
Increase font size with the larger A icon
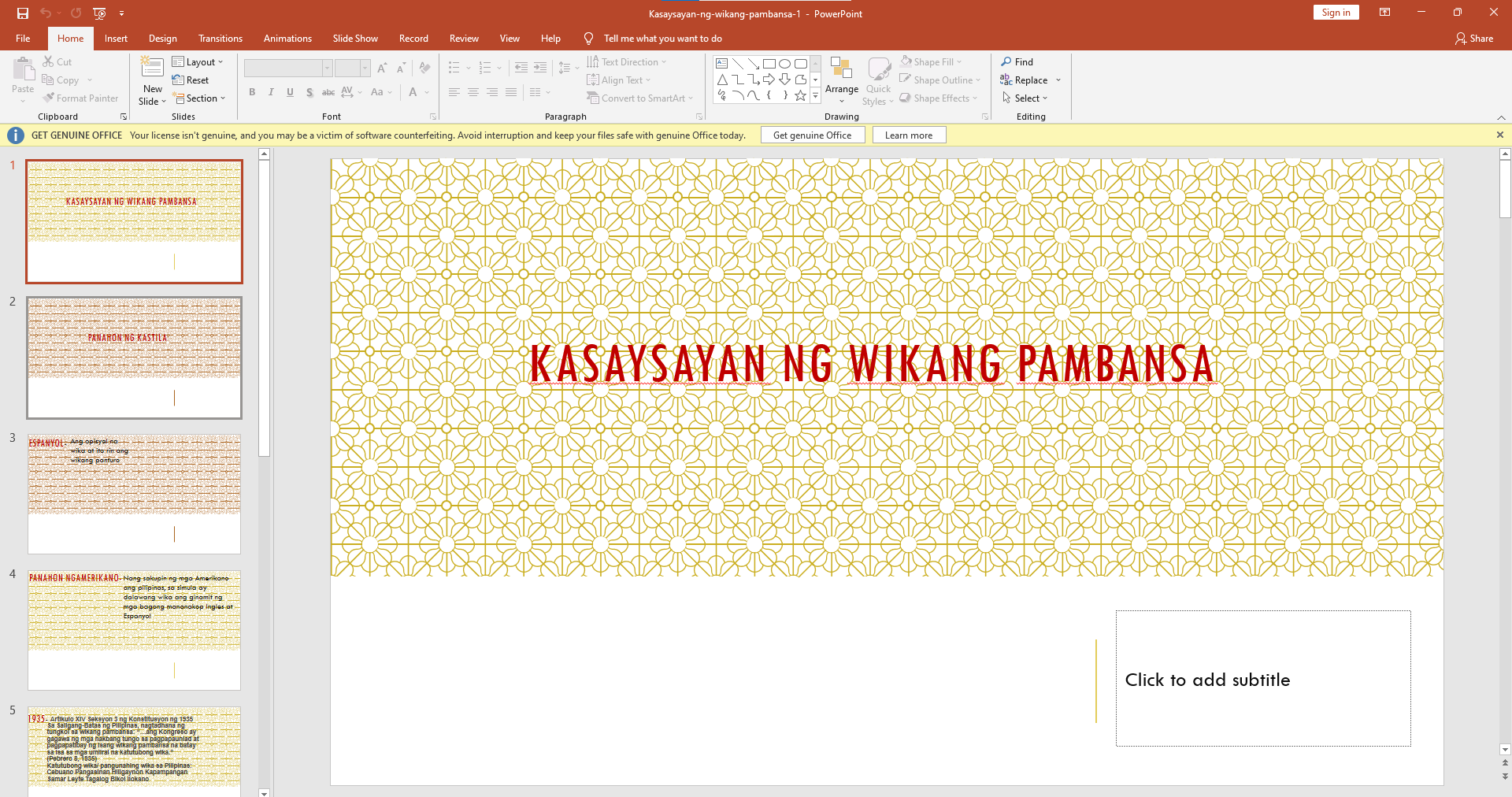tap(382, 69)
